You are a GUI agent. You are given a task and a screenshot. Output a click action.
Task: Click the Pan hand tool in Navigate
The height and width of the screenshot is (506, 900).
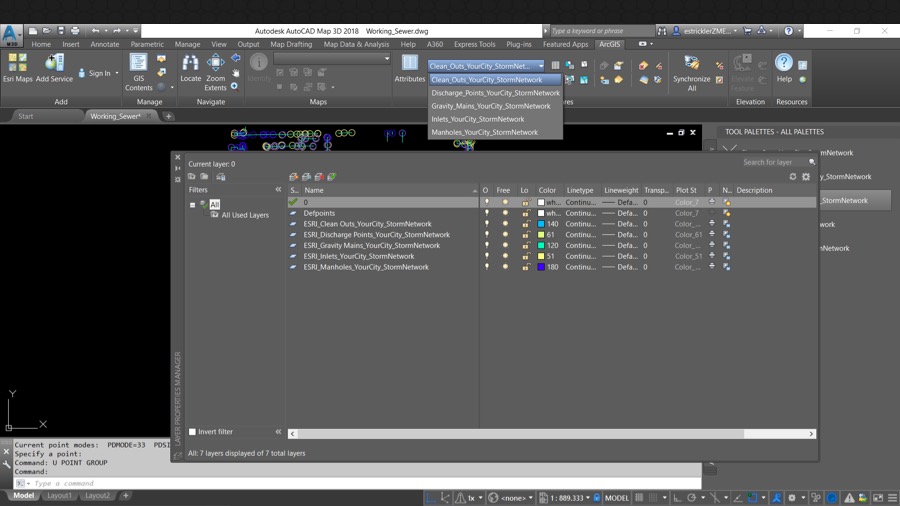coord(235,72)
